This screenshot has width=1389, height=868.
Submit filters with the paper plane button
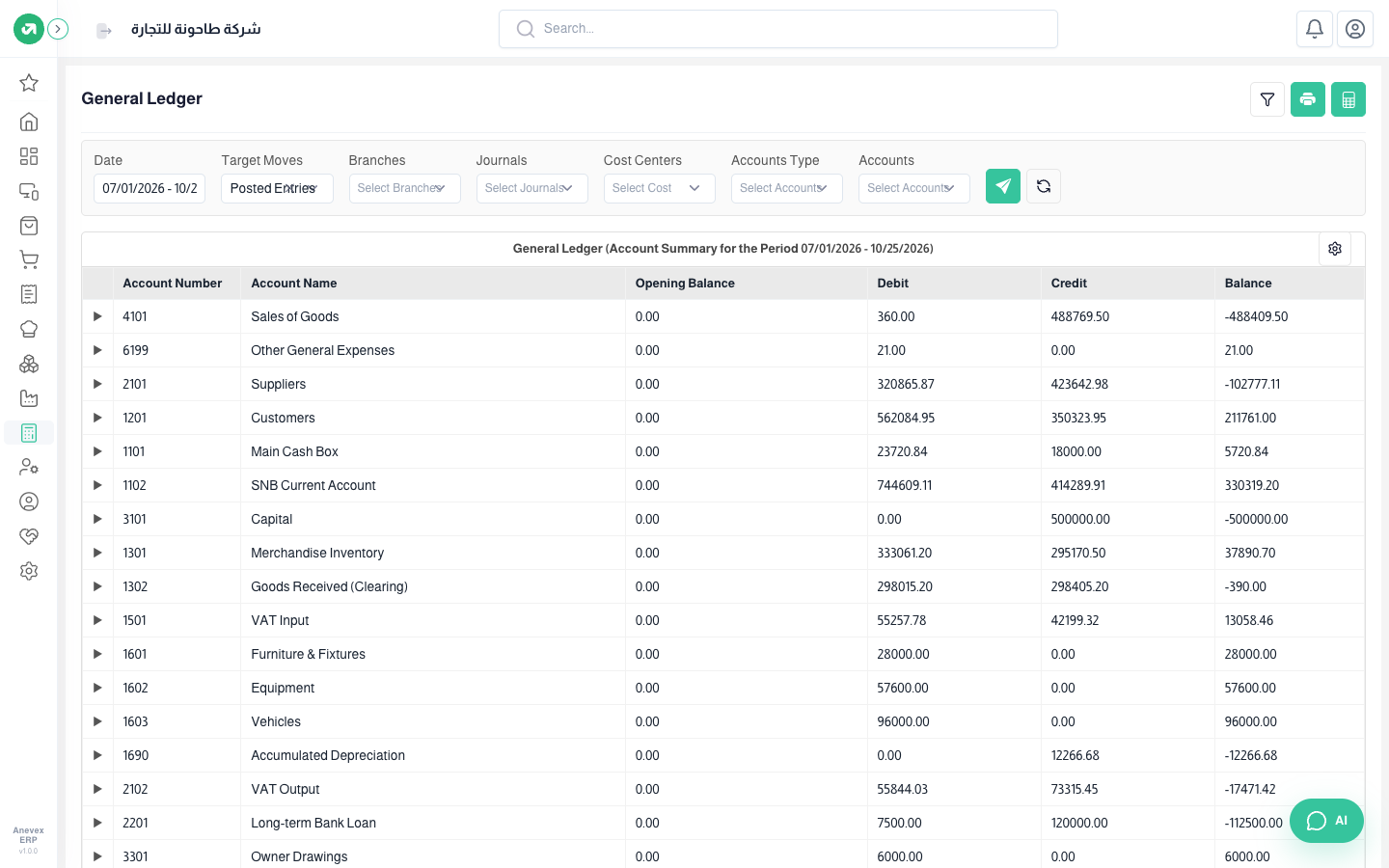click(1003, 186)
